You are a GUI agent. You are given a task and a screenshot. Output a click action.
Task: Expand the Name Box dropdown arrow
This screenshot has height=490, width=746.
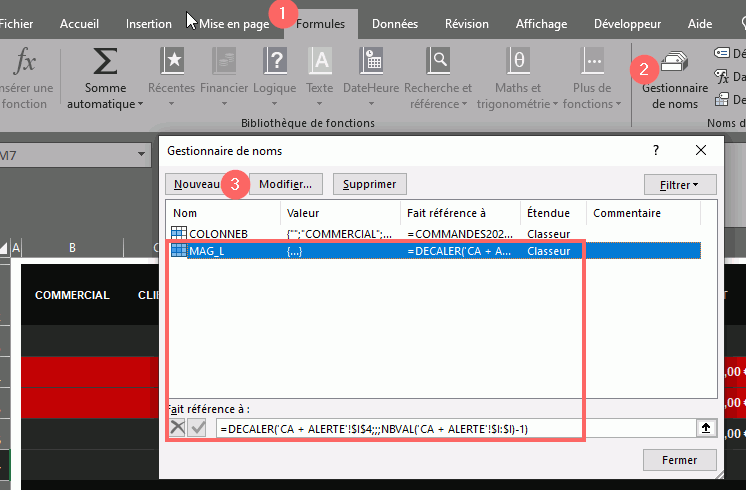coord(143,154)
